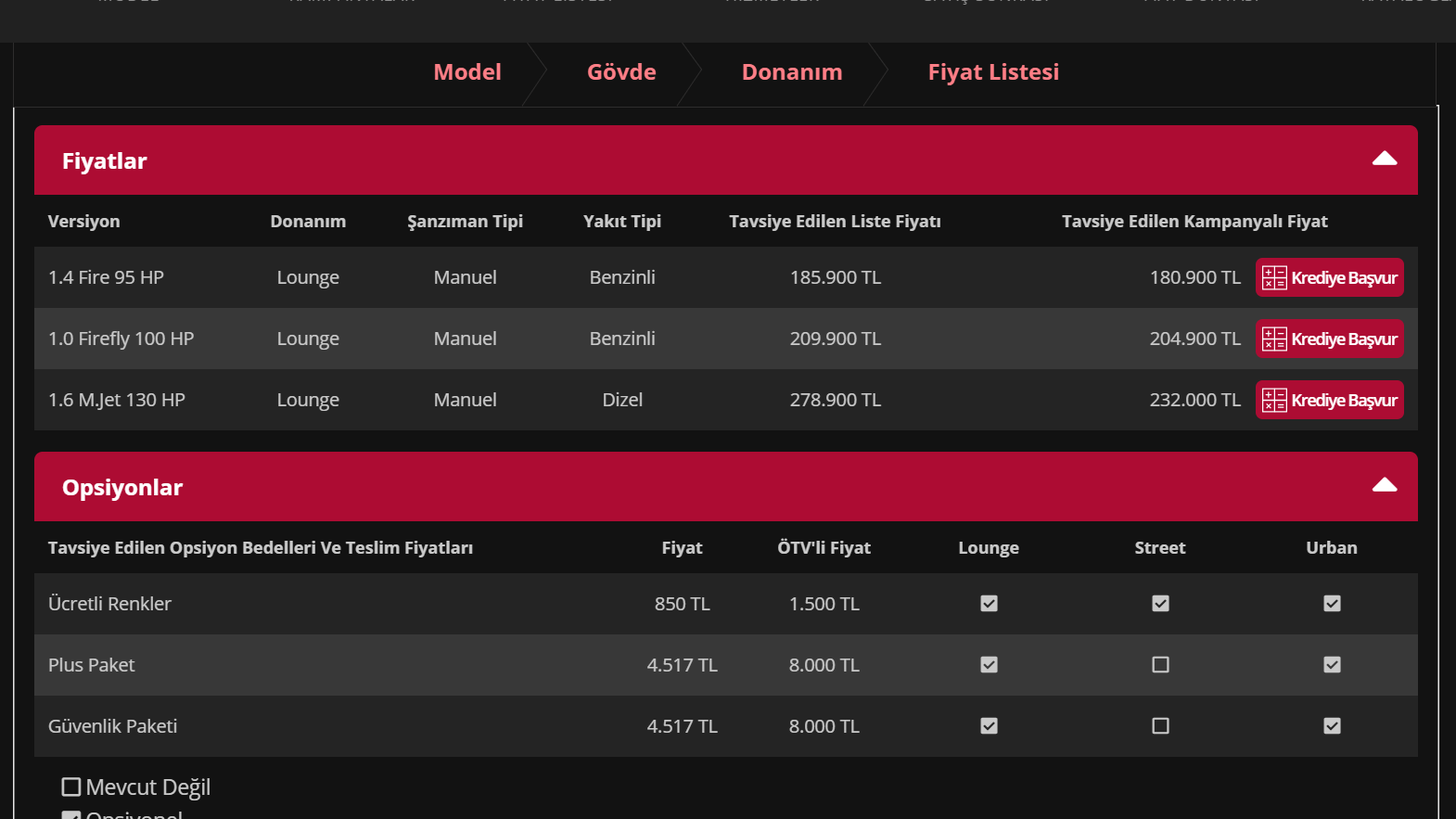The image size is (1456, 819).
Task: Go to the Donanım step tab
Action: (x=792, y=72)
